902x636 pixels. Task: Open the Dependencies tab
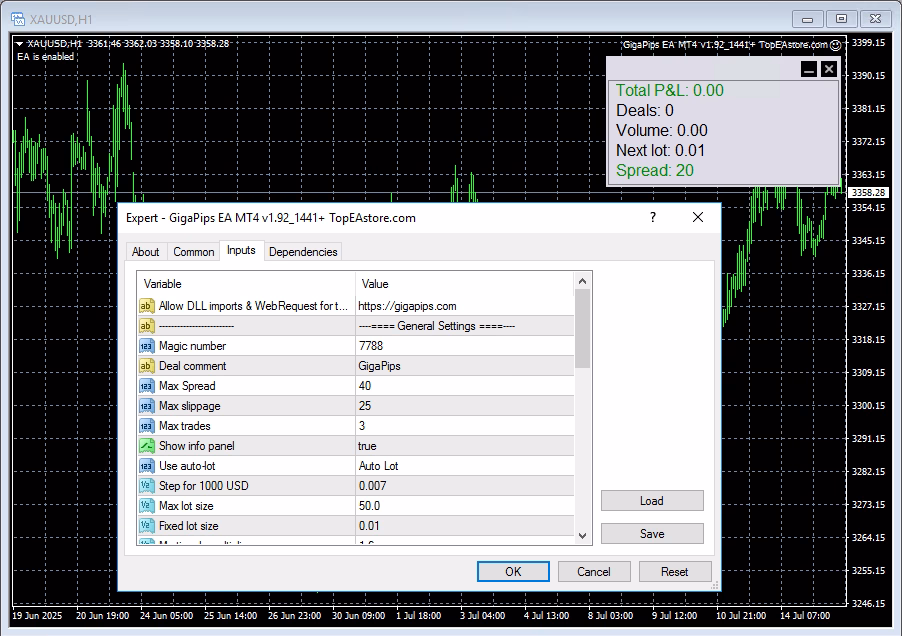click(x=303, y=252)
